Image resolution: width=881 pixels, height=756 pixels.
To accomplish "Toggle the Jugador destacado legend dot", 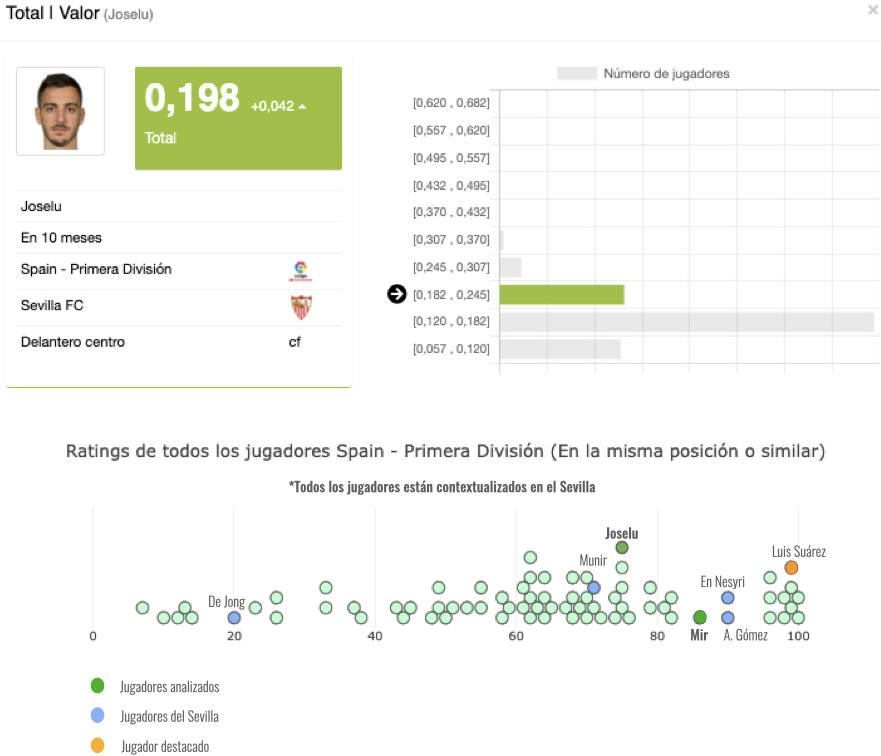I will click(97, 745).
